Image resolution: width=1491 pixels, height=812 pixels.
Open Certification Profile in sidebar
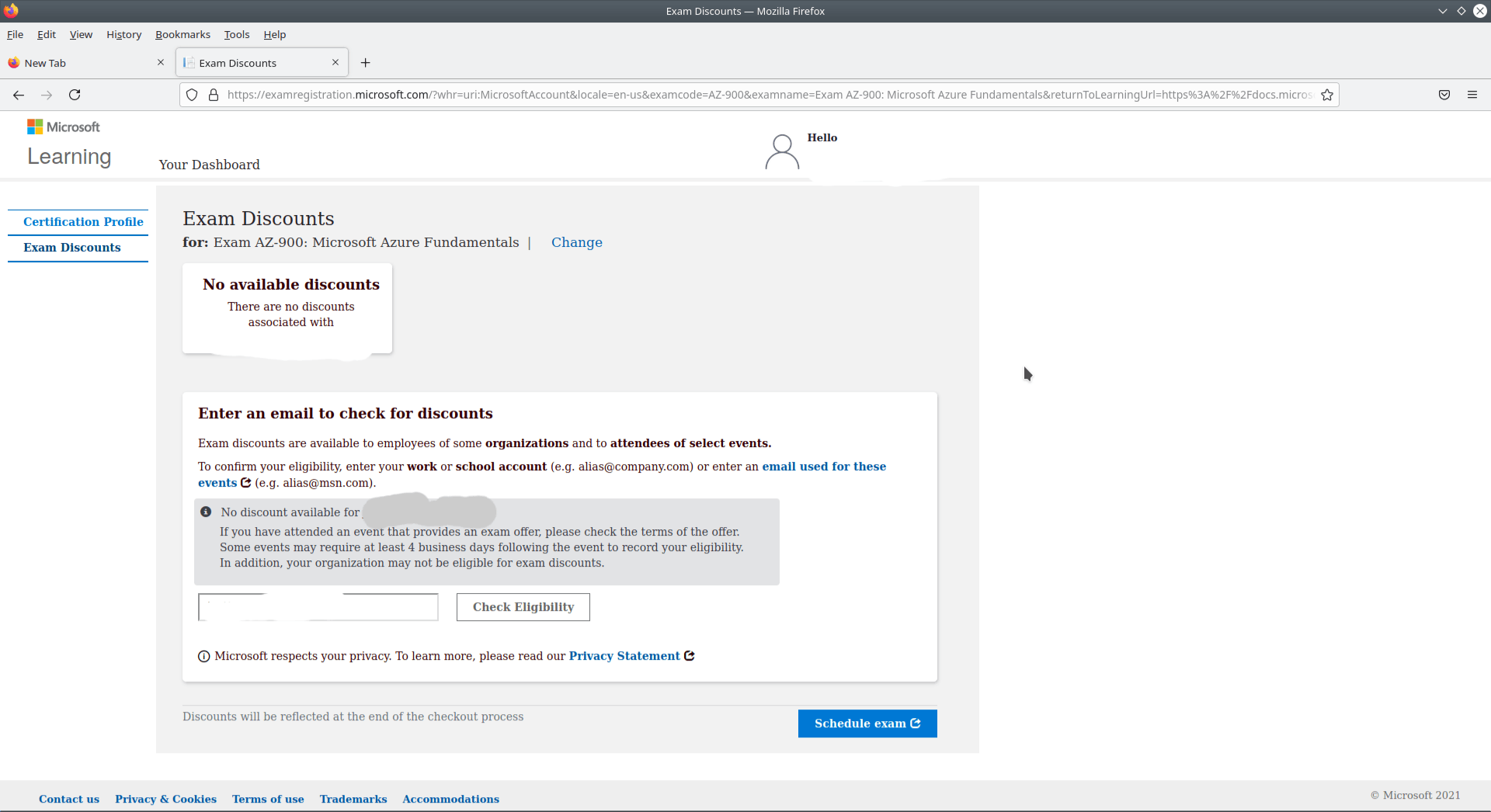click(83, 222)
